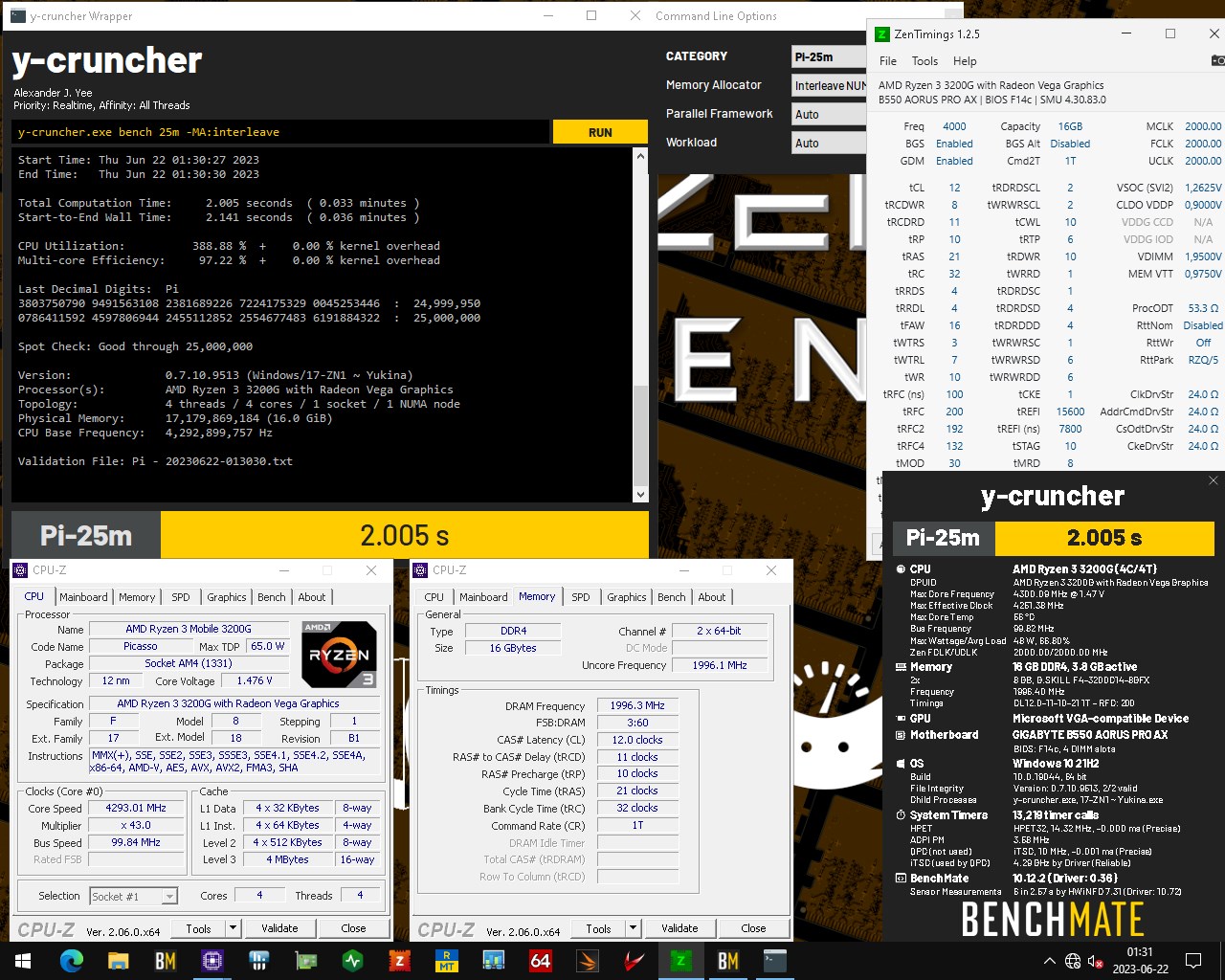Image resolution: width=1225 pixels, height=980 pixels.
Task: Open the Memory Allocator dropdown
Action: coord(829,85)
